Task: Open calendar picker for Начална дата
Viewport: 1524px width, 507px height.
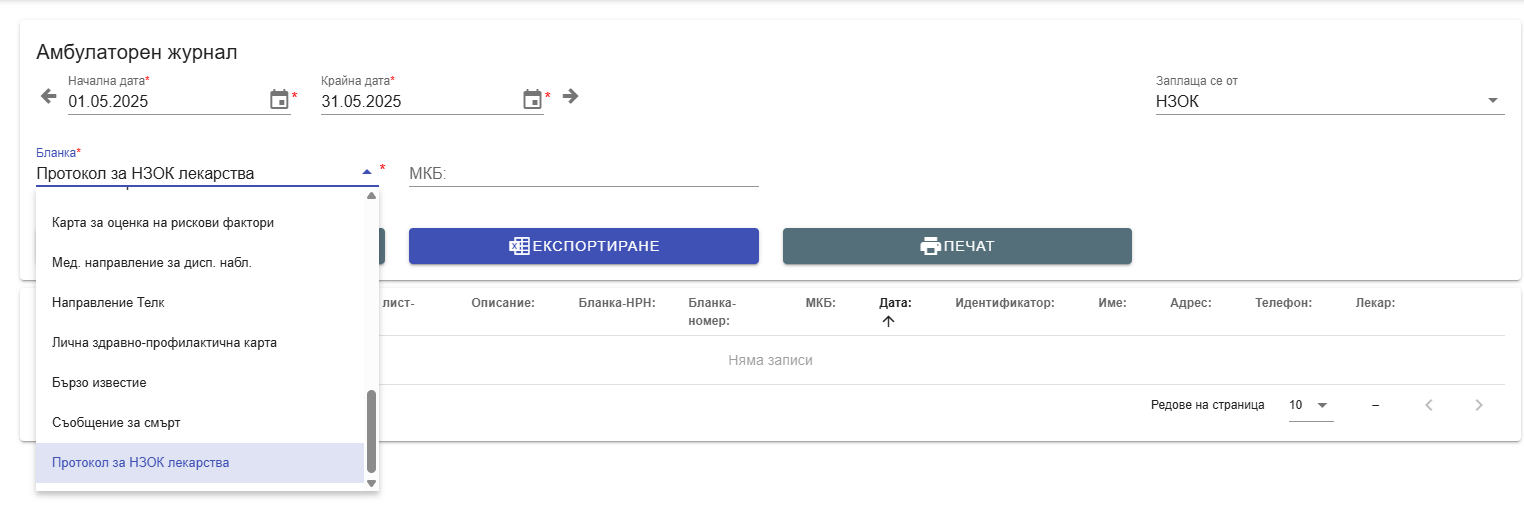Action: (x=280, y=100)
